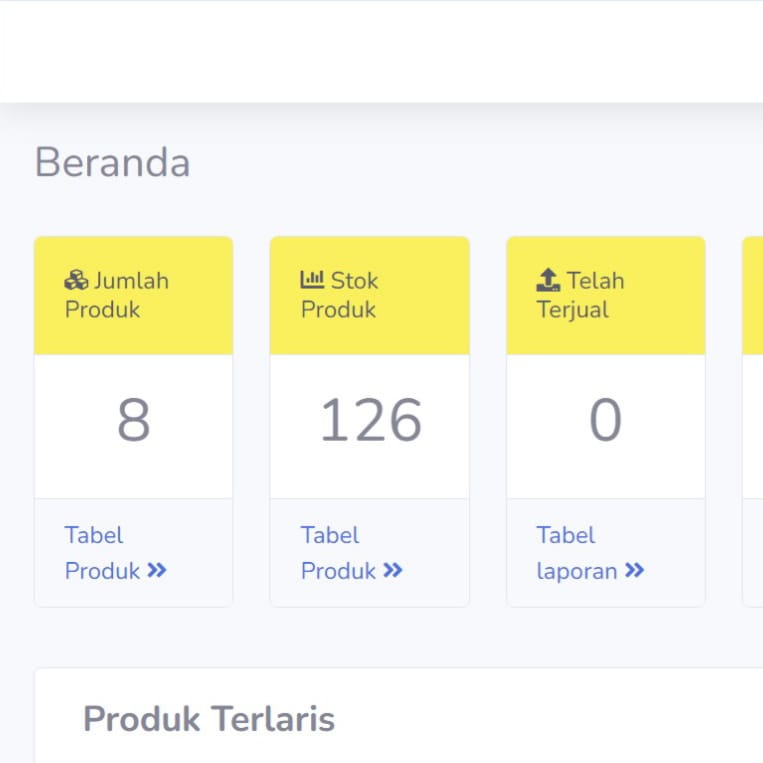Click the upload icon beside Telah Terjual

tap(548, 280)
